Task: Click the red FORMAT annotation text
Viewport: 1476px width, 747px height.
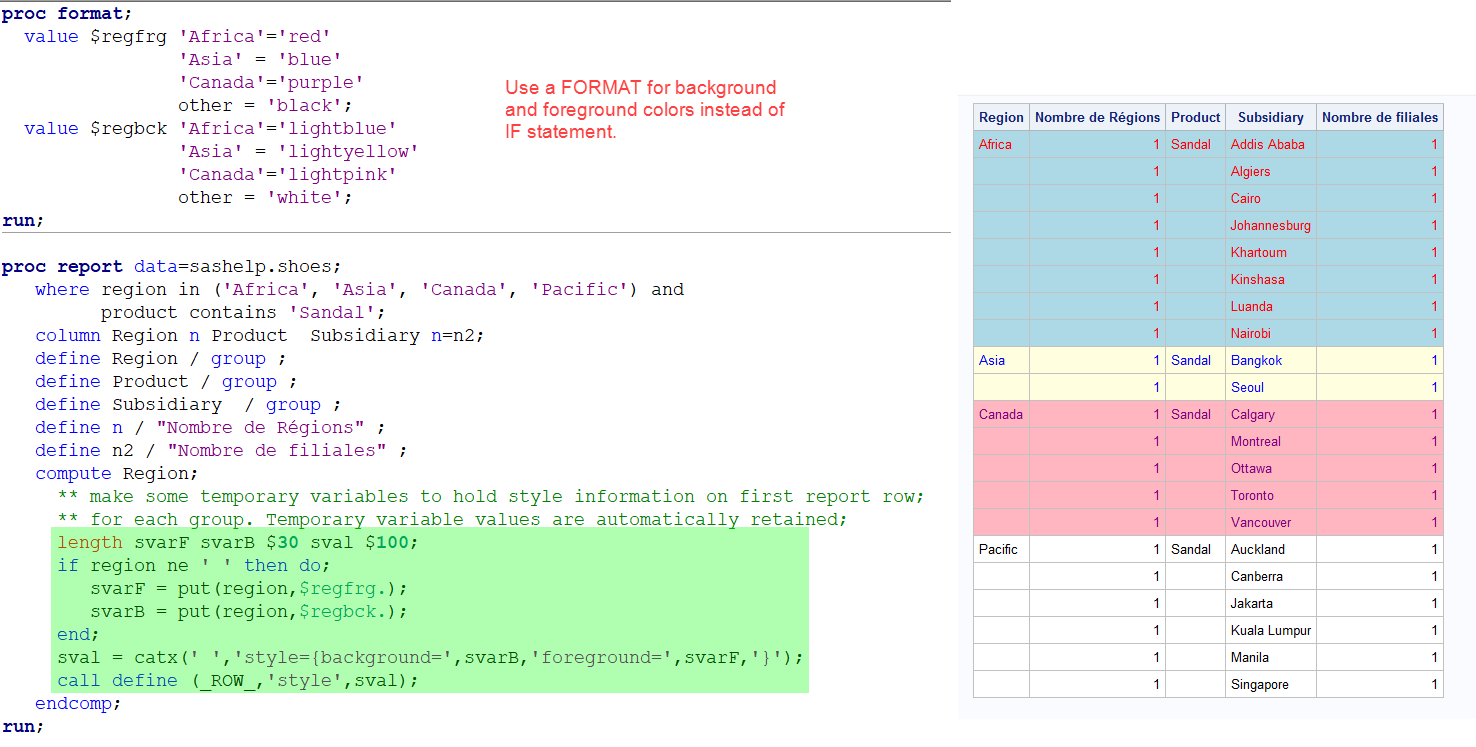Action: click(645, 109)
